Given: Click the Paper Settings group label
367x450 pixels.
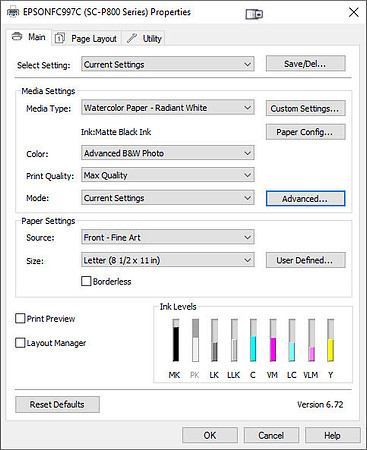Looking at the screenshot, I should pyautogui.click(x=48, y=221).
